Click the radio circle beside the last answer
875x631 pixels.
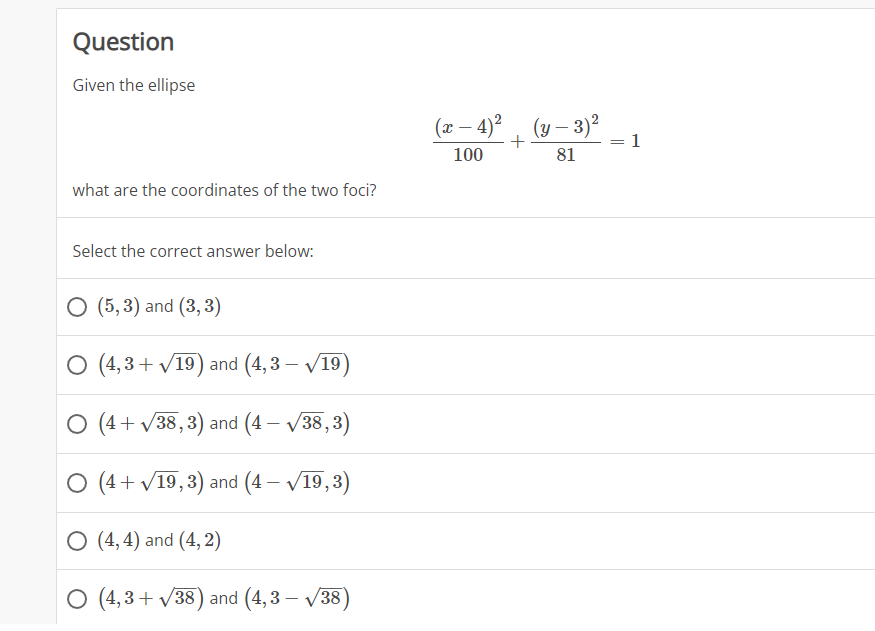pos(77,598)
